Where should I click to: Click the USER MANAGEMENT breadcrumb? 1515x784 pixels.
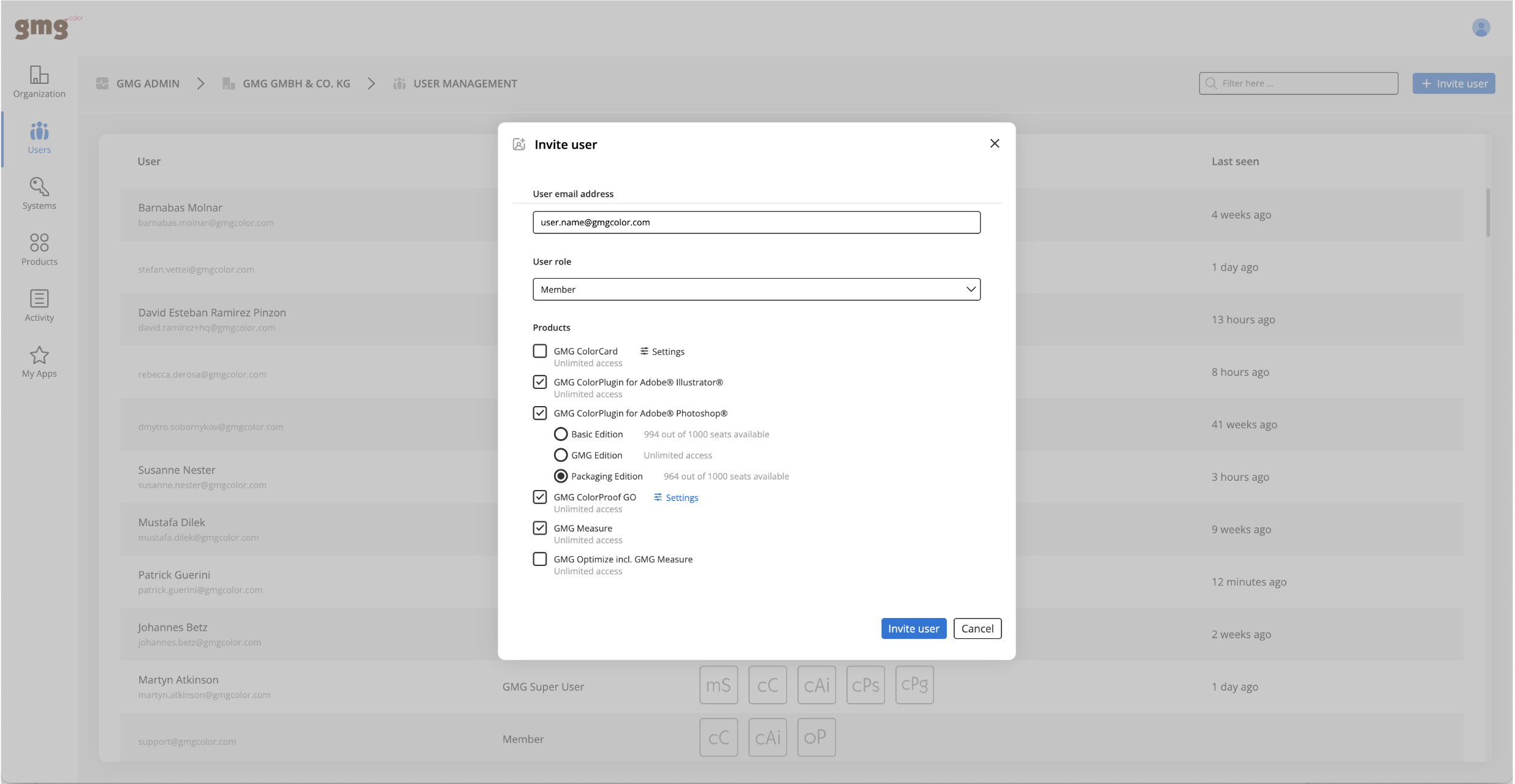pos(465,83)
